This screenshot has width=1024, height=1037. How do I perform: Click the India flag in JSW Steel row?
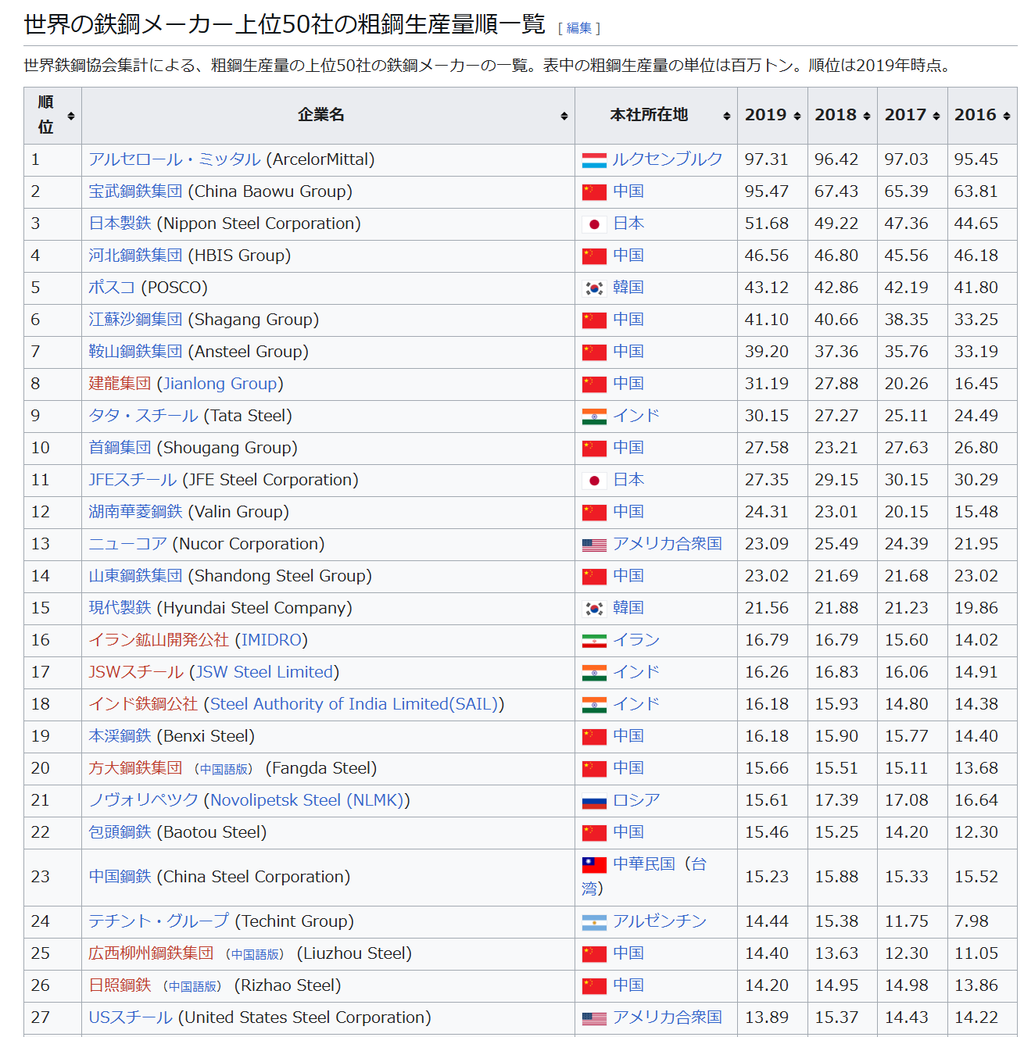[594, 673]
